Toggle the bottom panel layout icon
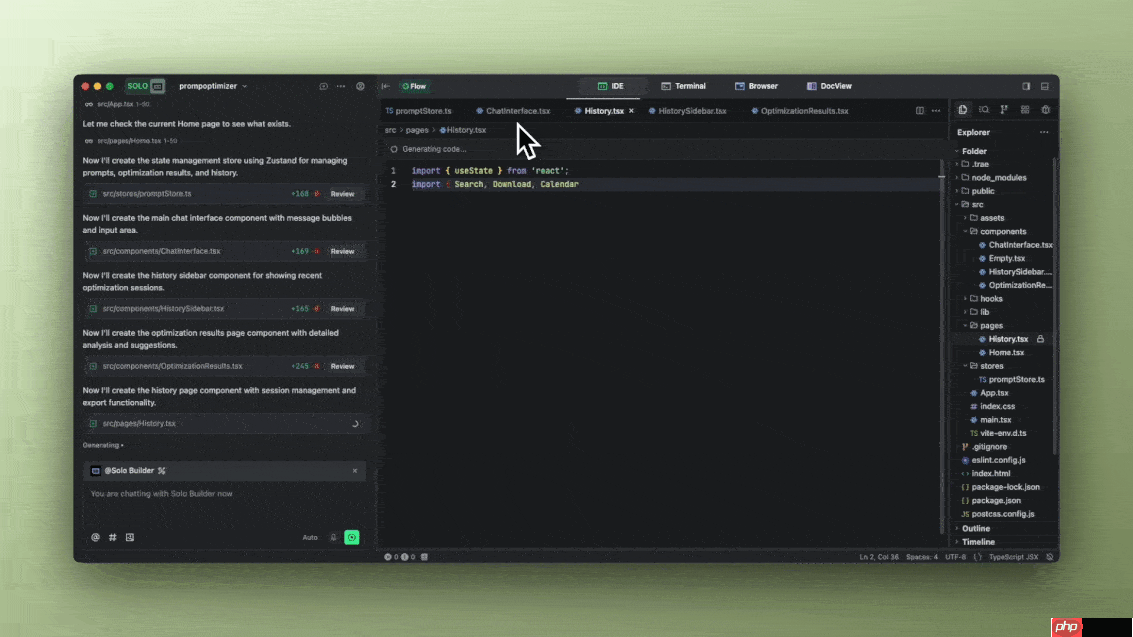The width and height of the screenshot is (1133, 637). [1045, 86]
